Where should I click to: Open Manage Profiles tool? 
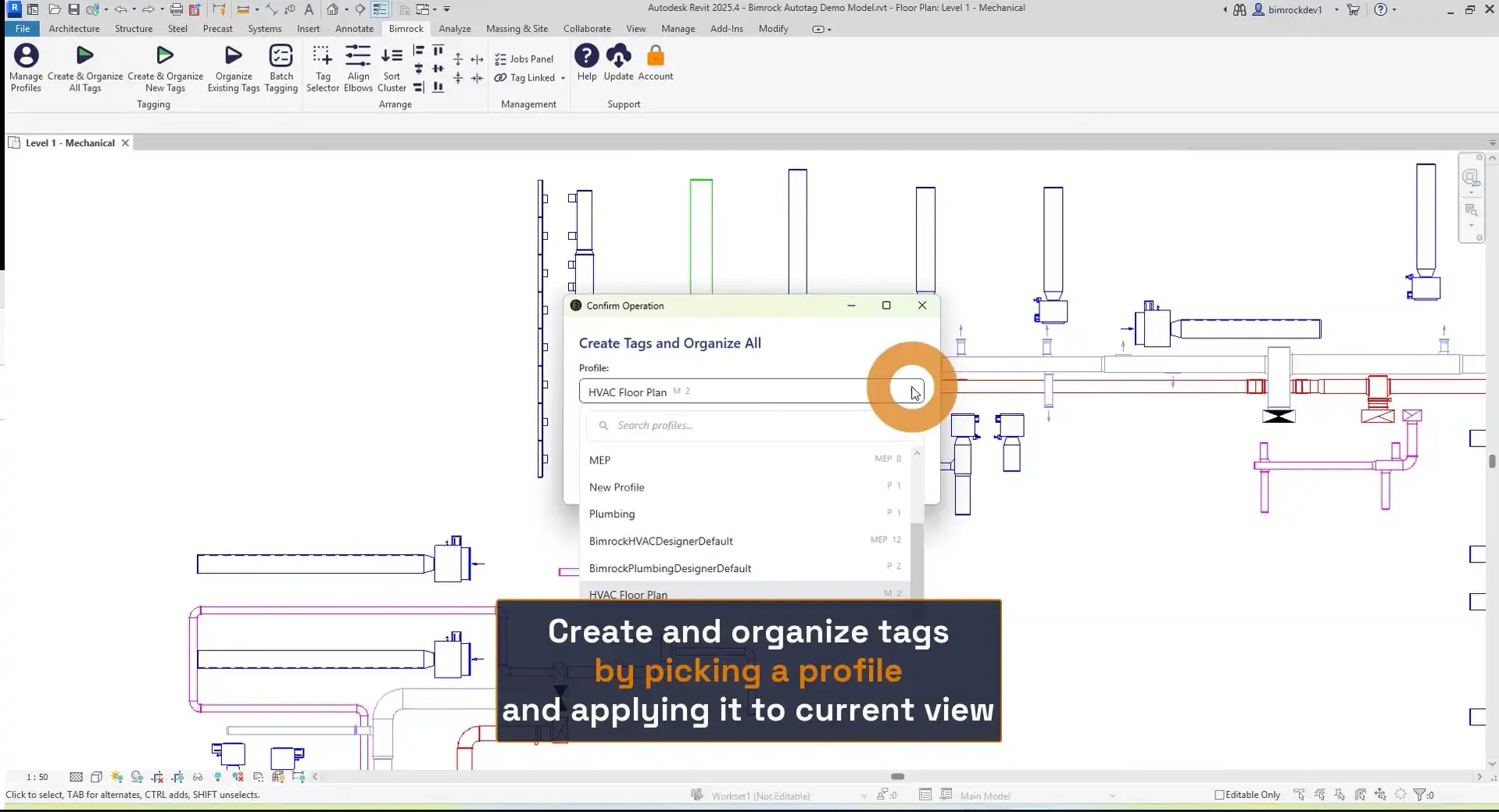pyautogui.click(x=26, y=69)
